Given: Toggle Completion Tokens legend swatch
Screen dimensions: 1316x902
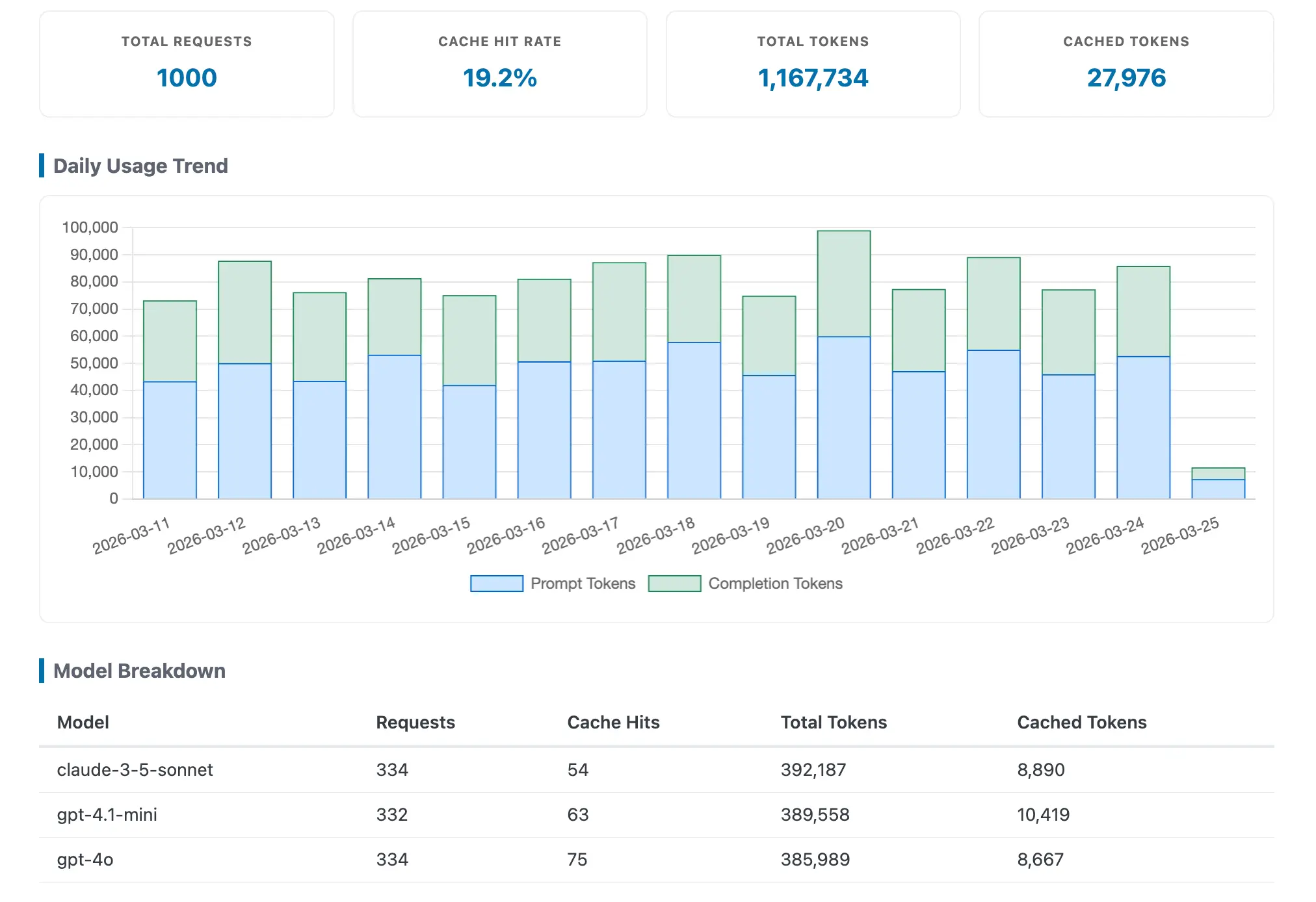Looking at the screenshot, I should tap(674, 584).
